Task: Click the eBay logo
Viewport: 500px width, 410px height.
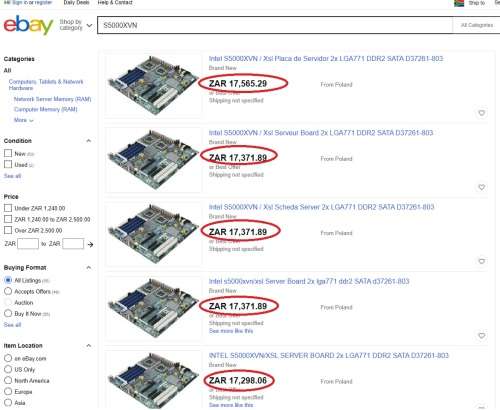Action: 28,25
